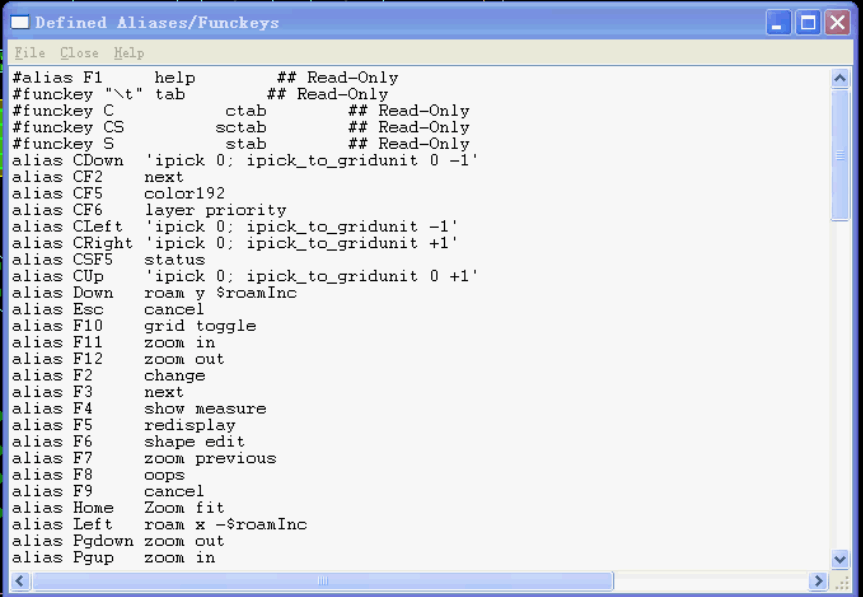Viewport: 863px width, 597px height.
Task: Click the 'alias Down roam y $roamInc' line
Action: [154, 292]
